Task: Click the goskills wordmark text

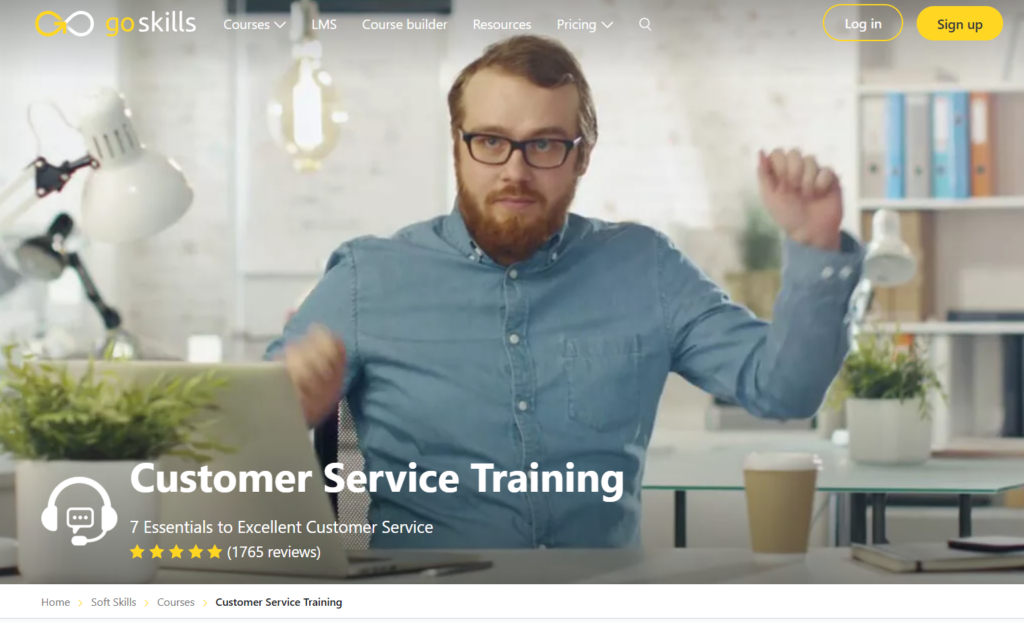Action: coord(150,24)
